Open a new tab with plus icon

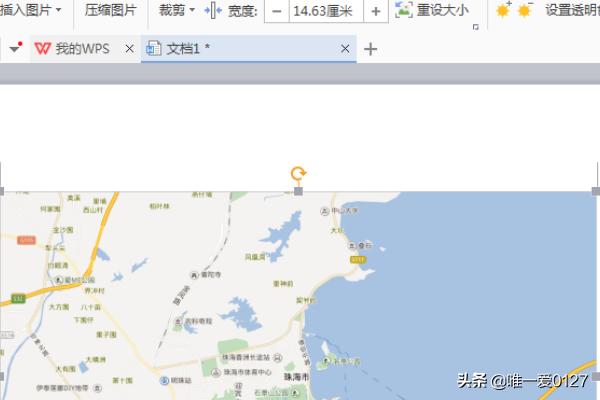pyautogui.click(x=370, y=48)
